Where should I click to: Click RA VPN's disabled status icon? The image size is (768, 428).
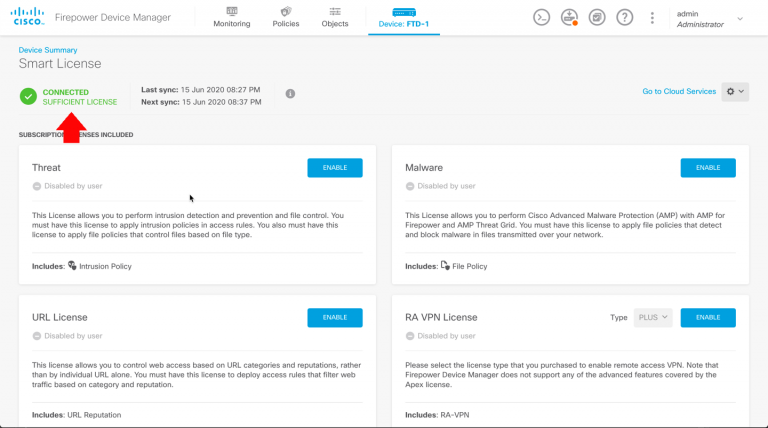(410, 336)
